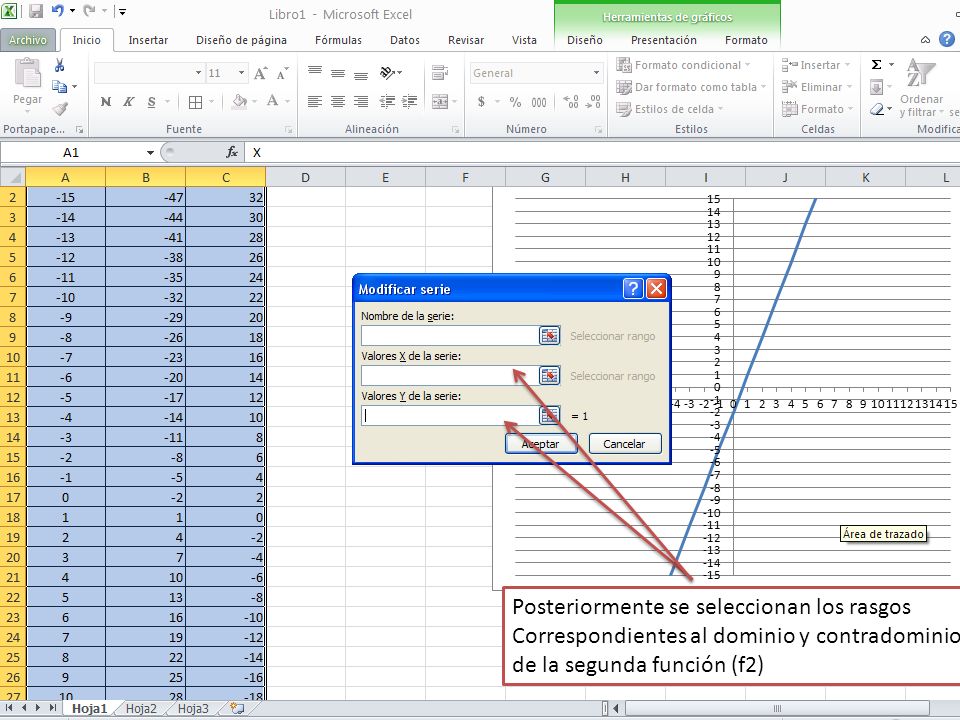This screenshot has height=720, width=960.
Task: Click the Pegar paste icon
Action: 28,73
